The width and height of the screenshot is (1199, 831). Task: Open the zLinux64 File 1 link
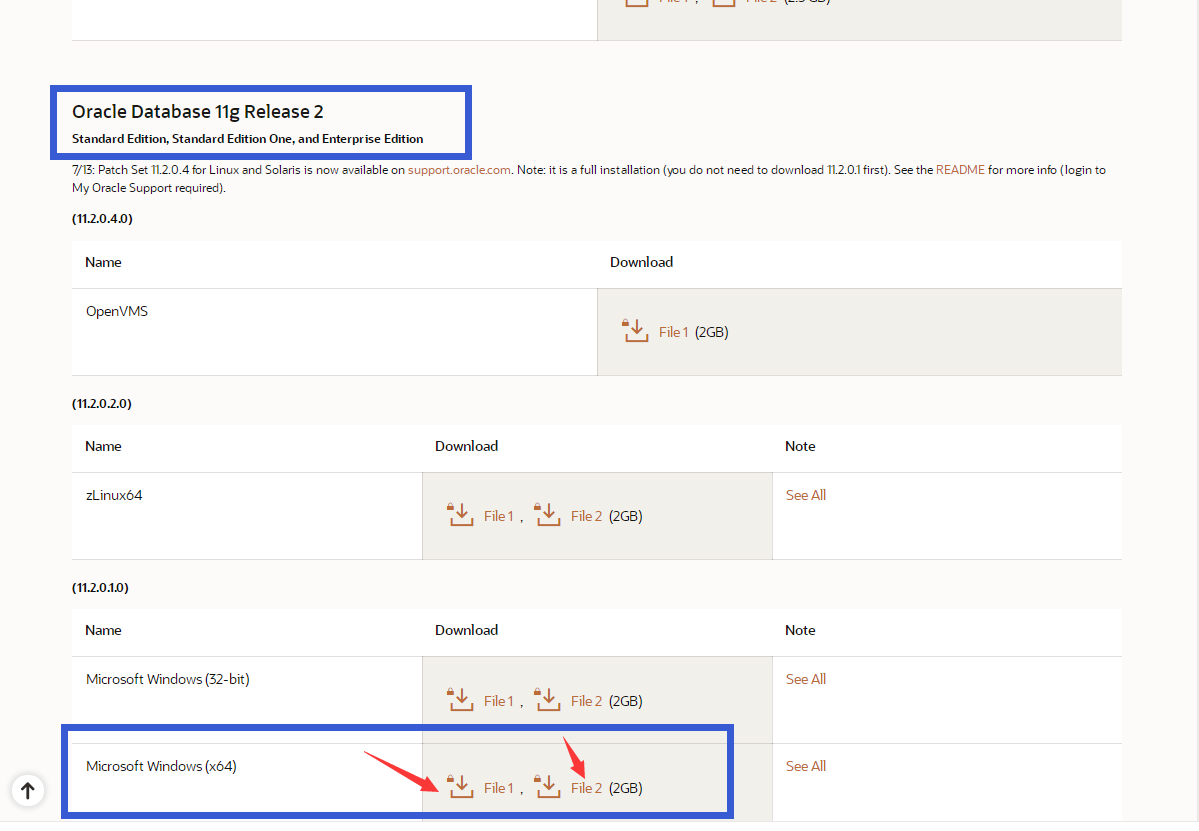(499, 516)
